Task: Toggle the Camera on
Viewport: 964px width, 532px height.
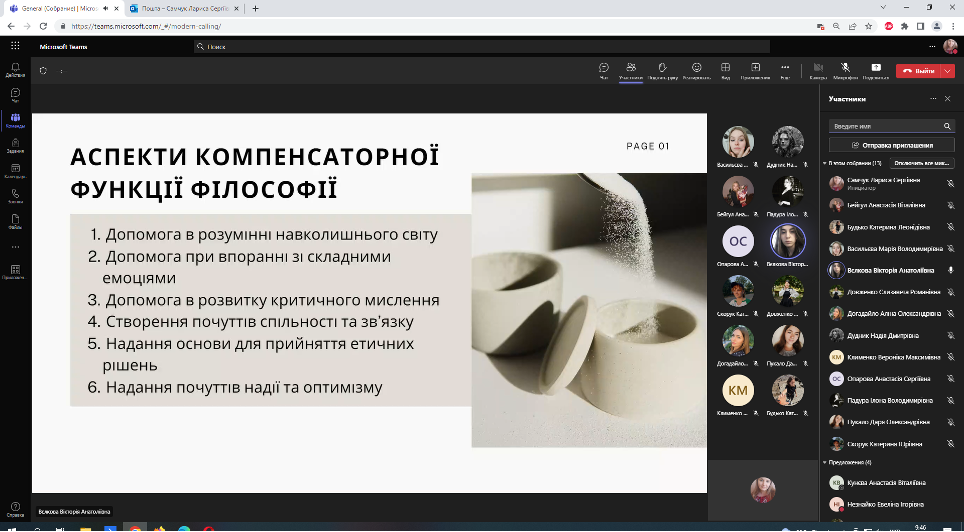Action: 818,71
